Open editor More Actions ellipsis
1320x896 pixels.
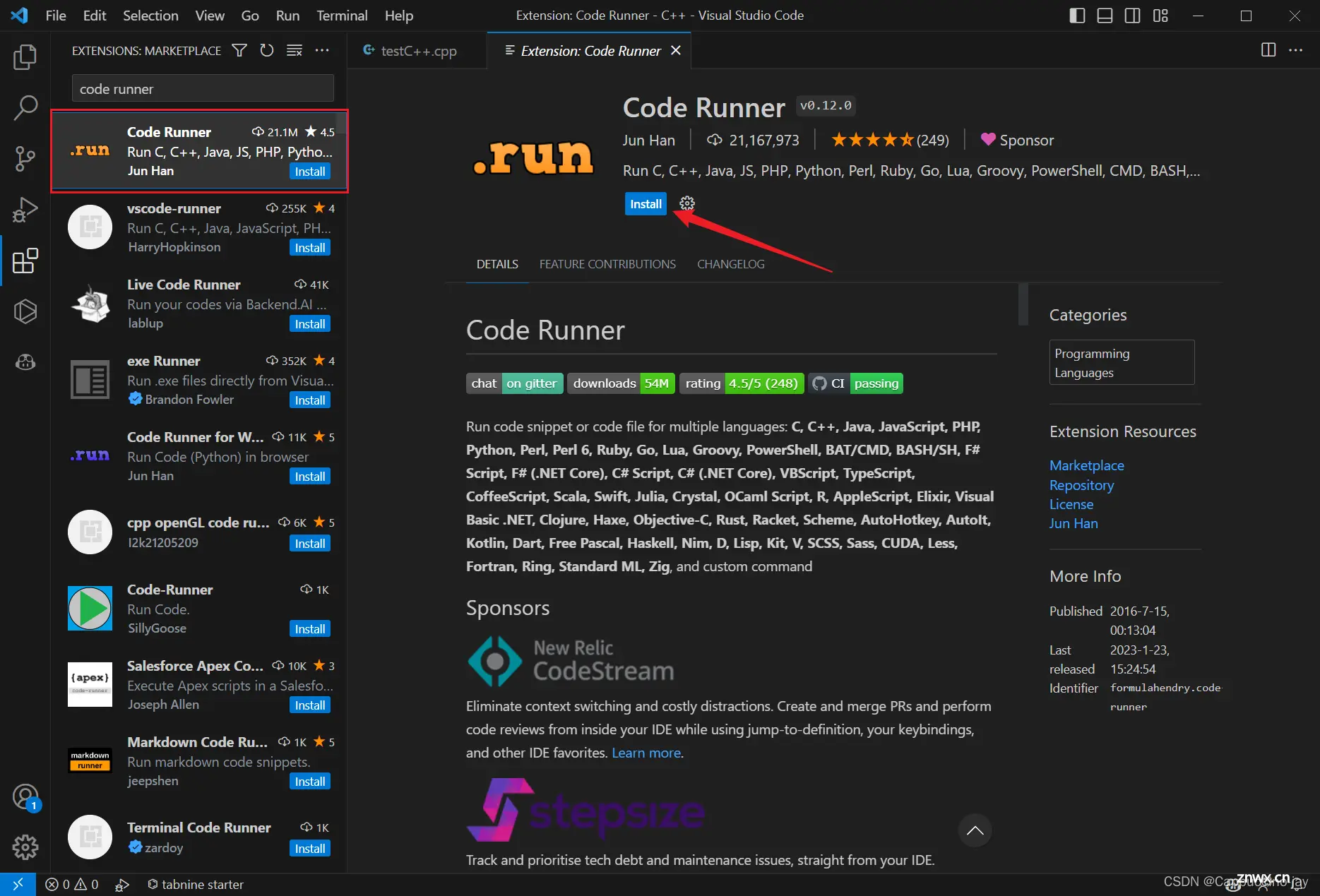coord(1296,50)
